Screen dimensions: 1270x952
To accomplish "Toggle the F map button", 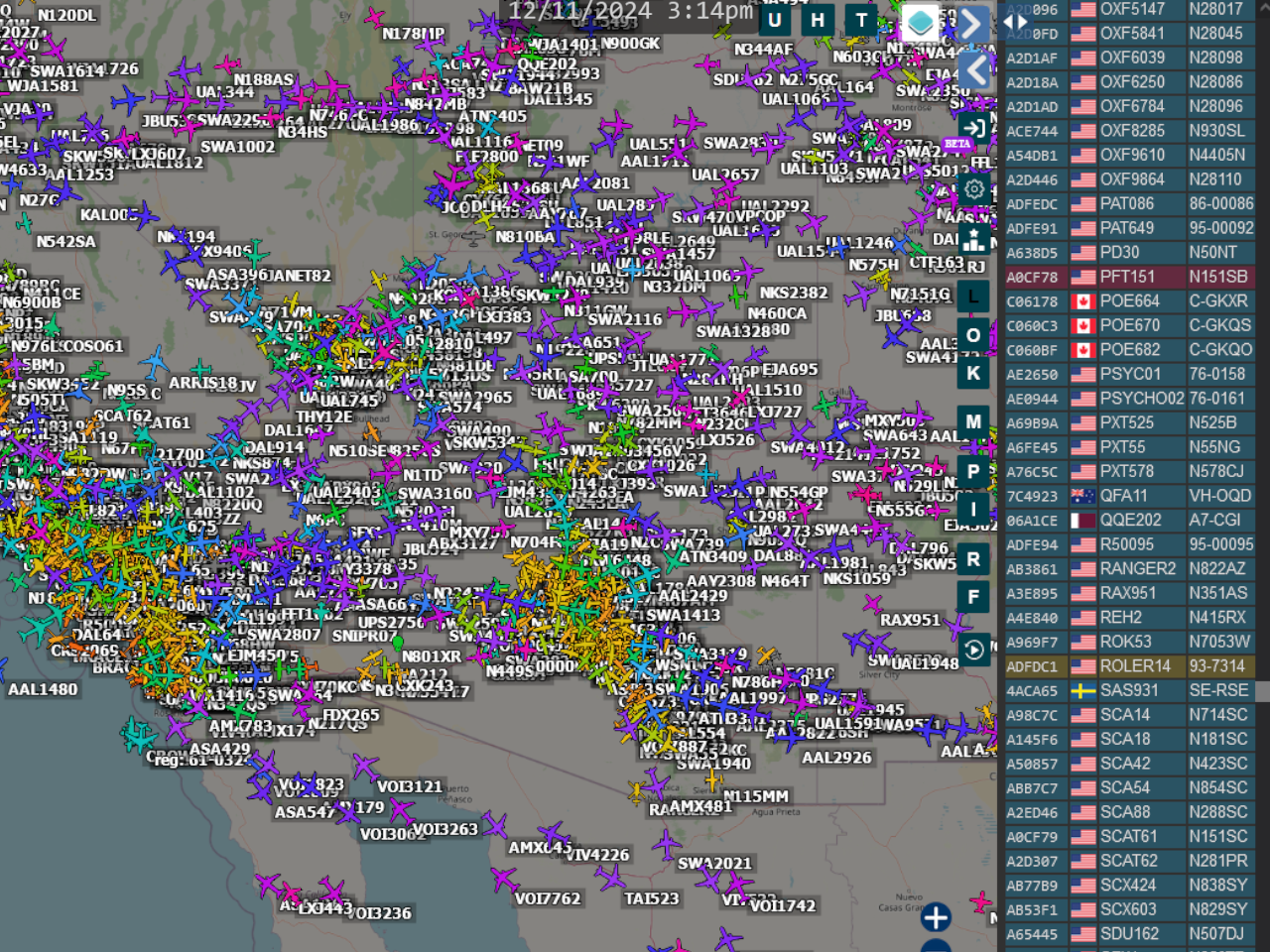I will tap(973, 597).
